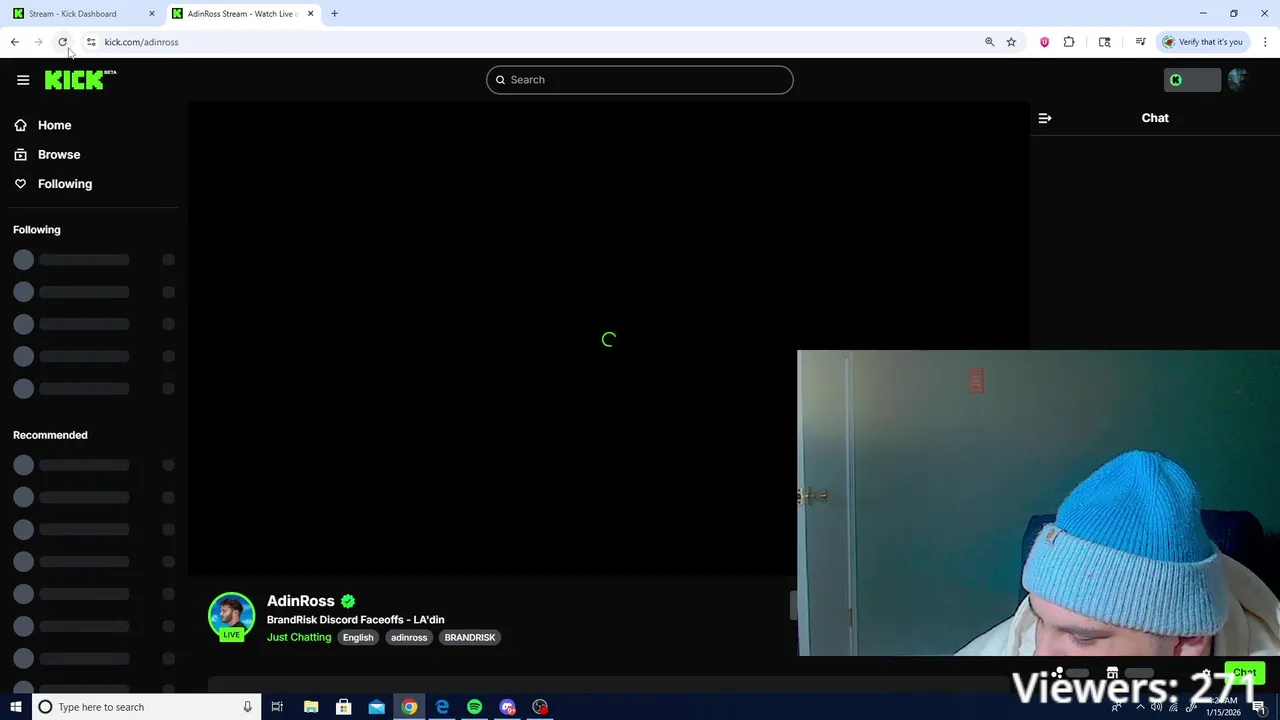Close the Kick Dashboard tab
Image resolution: width=1280 pixels, height=720 pixels.
click(152, 14)
